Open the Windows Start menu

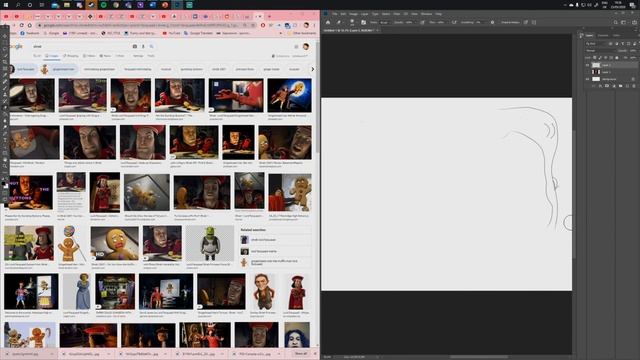click(6, 5)
